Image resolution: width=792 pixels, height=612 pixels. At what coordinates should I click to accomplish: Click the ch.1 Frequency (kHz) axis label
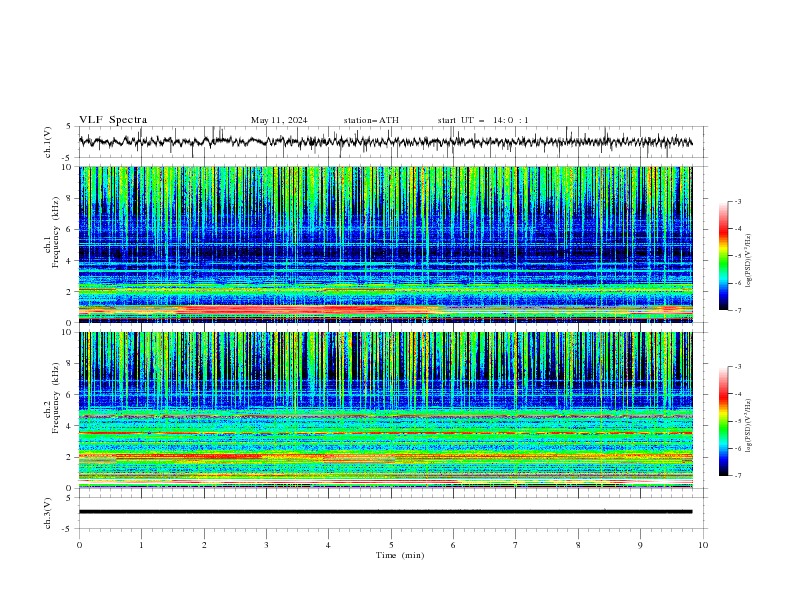(x=56, y=233)
